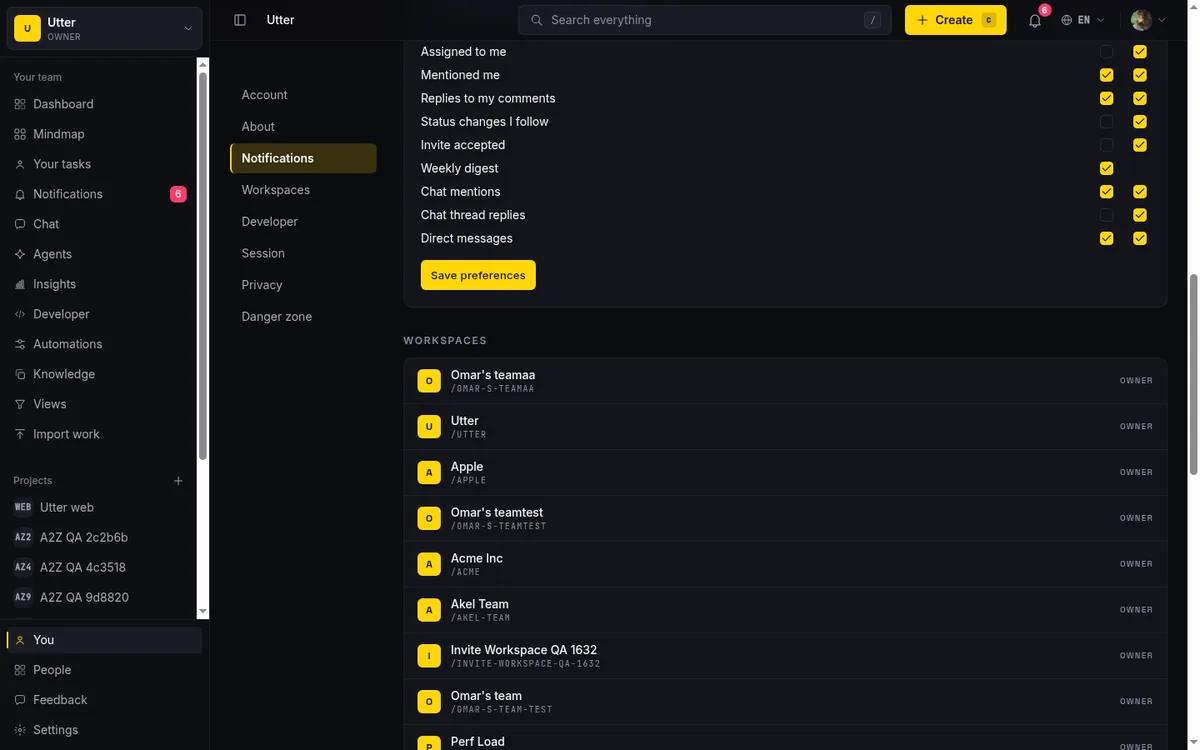Click the Acme Inc workspace avatar
Screen dimensions: 1200x750
pos(429,564)
